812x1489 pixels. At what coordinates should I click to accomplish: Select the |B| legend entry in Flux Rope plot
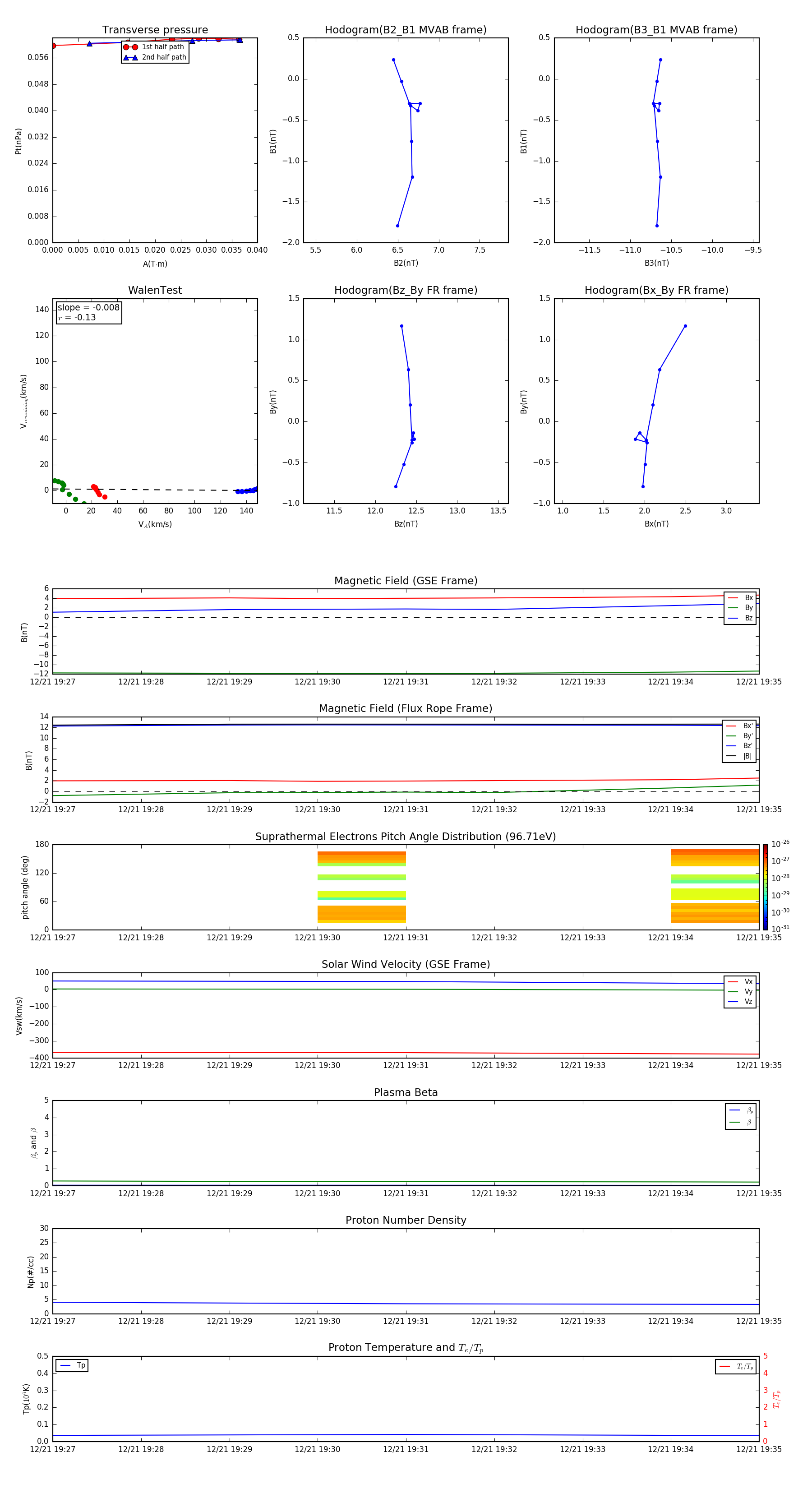(739, 756)
